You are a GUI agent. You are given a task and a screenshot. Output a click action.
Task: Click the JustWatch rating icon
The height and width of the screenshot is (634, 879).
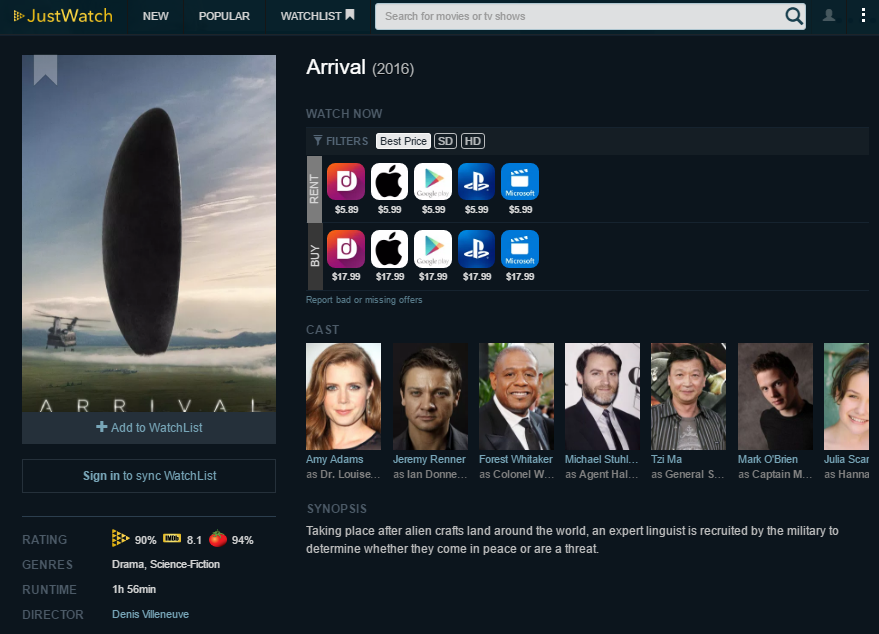tap(120, 538)
